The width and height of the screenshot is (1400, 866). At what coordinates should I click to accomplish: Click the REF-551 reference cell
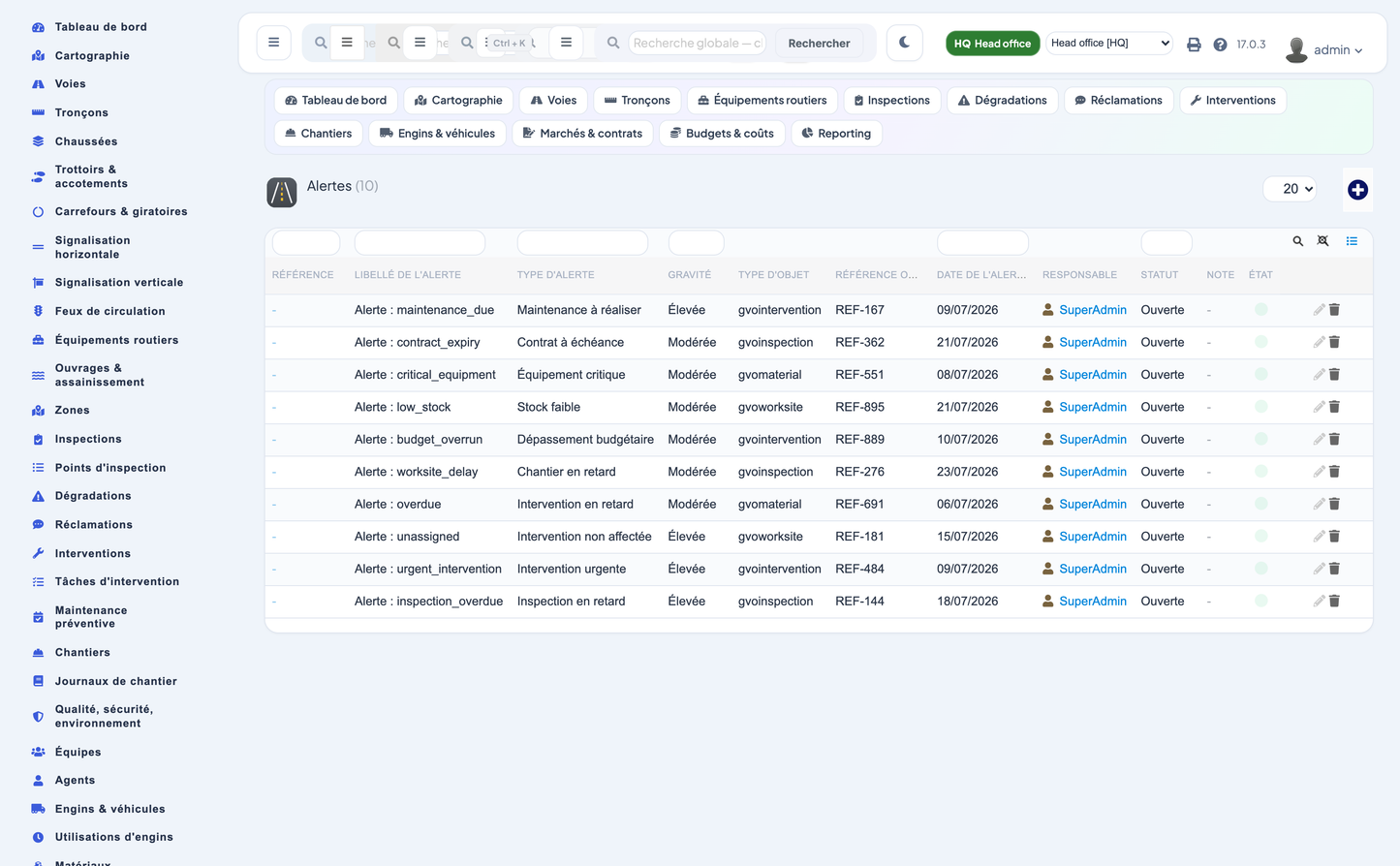(x=859, y=375)
